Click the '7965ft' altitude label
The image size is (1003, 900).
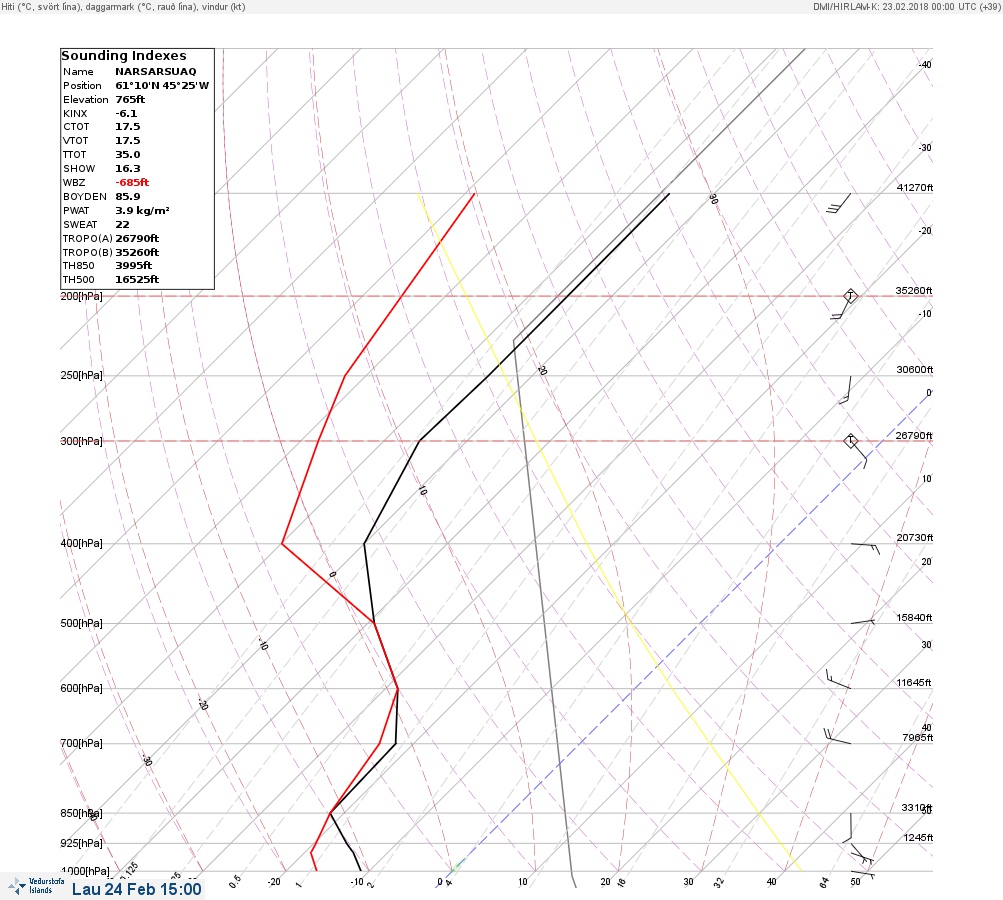point(917,738)
